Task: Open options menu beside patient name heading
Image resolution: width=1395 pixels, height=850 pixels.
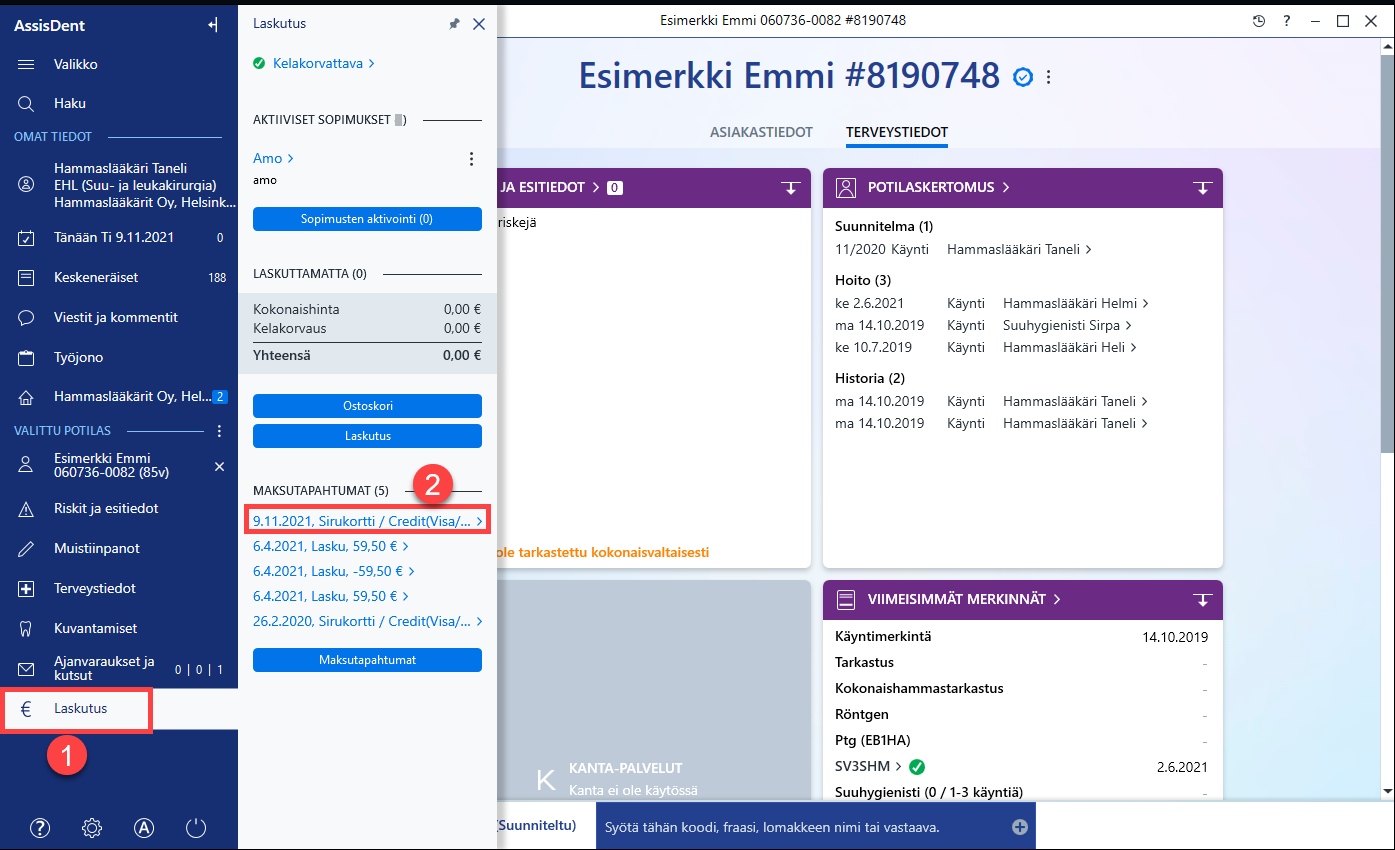Action: 1049,77
